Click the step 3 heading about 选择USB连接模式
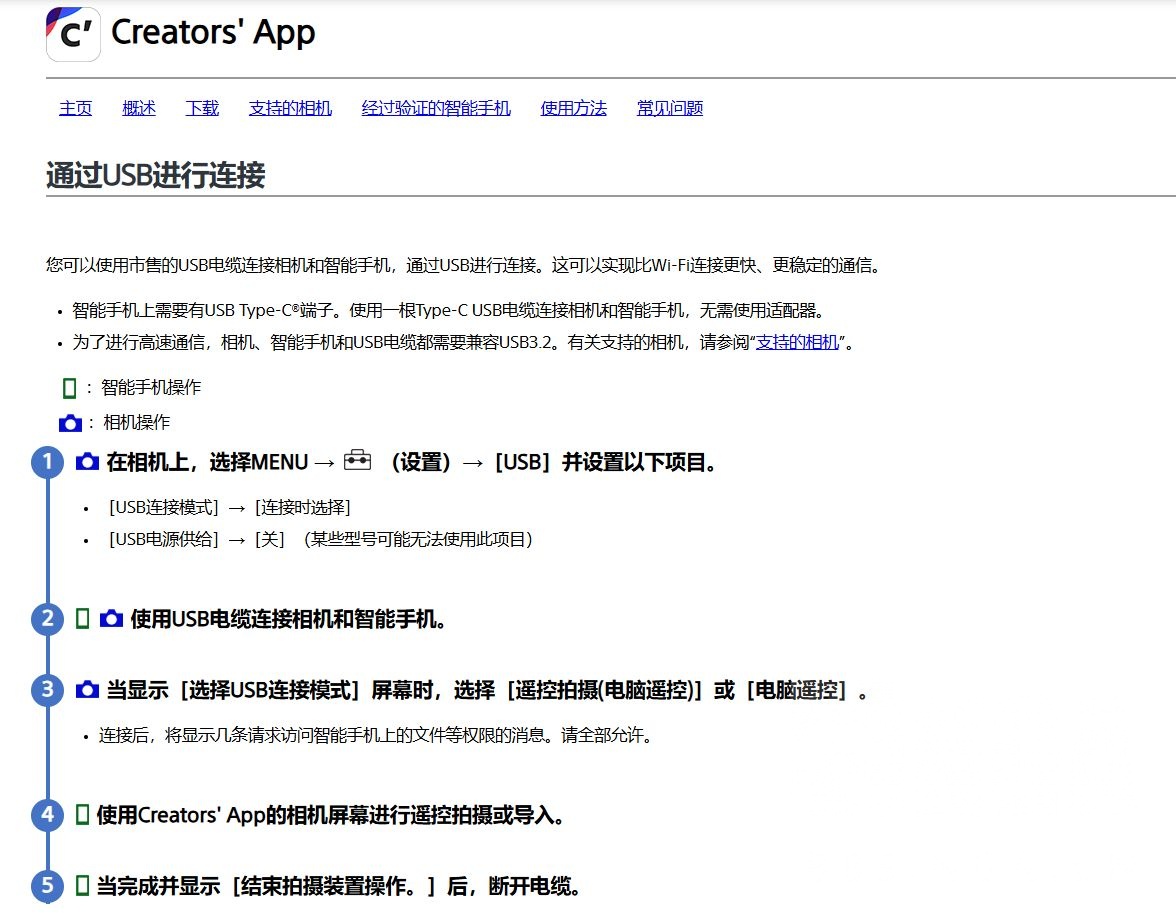The image size is (1176, 916). 488,689
